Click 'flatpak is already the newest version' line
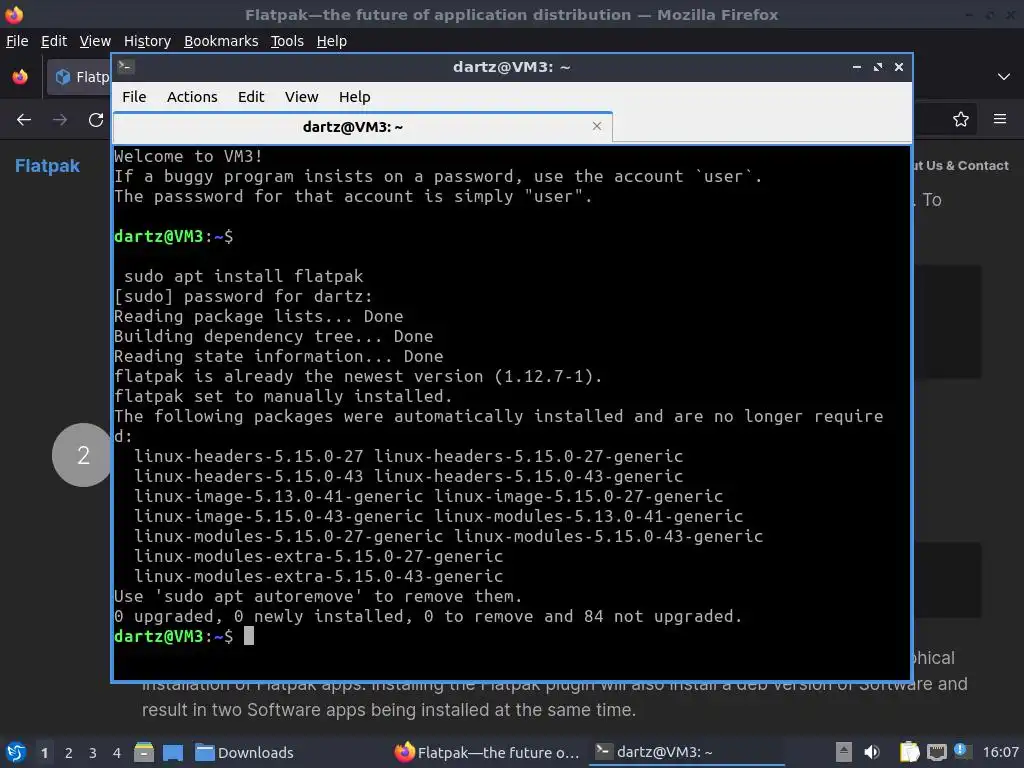This screenshot has height=768, width=1024. (x=358, y=376)
